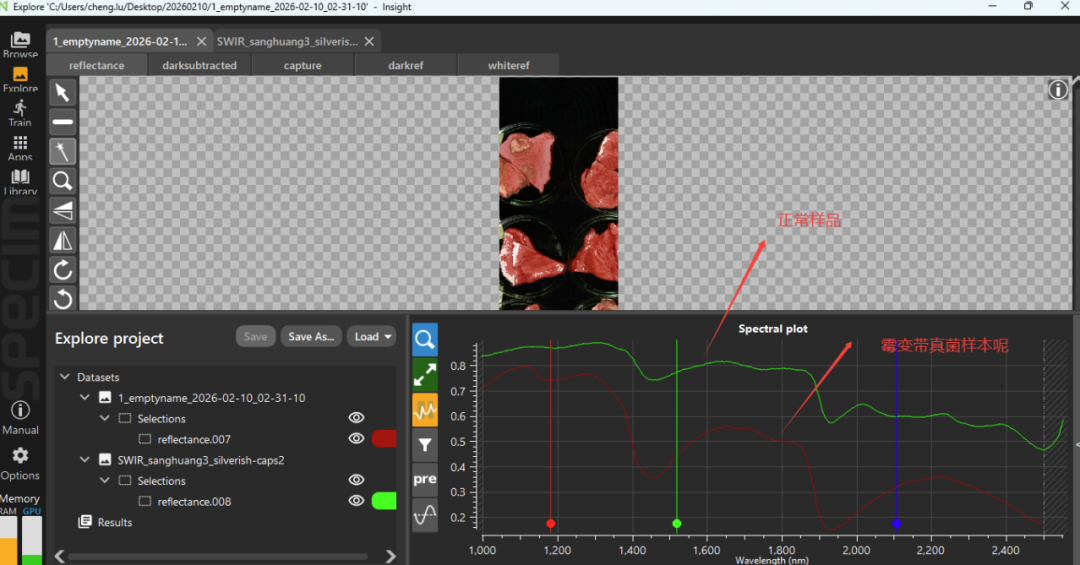
Task: Activate spectral plot zoom magnifier
Action: [x=425, y=340]
